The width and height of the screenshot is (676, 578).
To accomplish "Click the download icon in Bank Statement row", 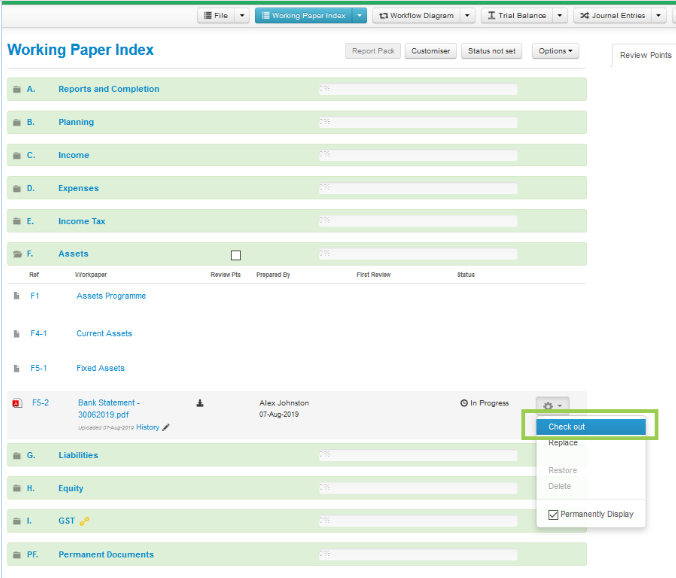I will pos(200,403).
